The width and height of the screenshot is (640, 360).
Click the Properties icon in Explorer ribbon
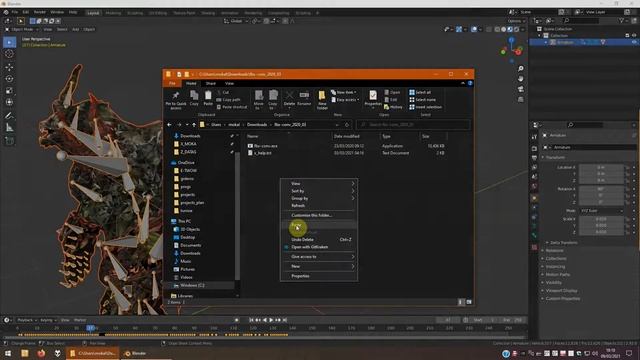pos(373,99)
